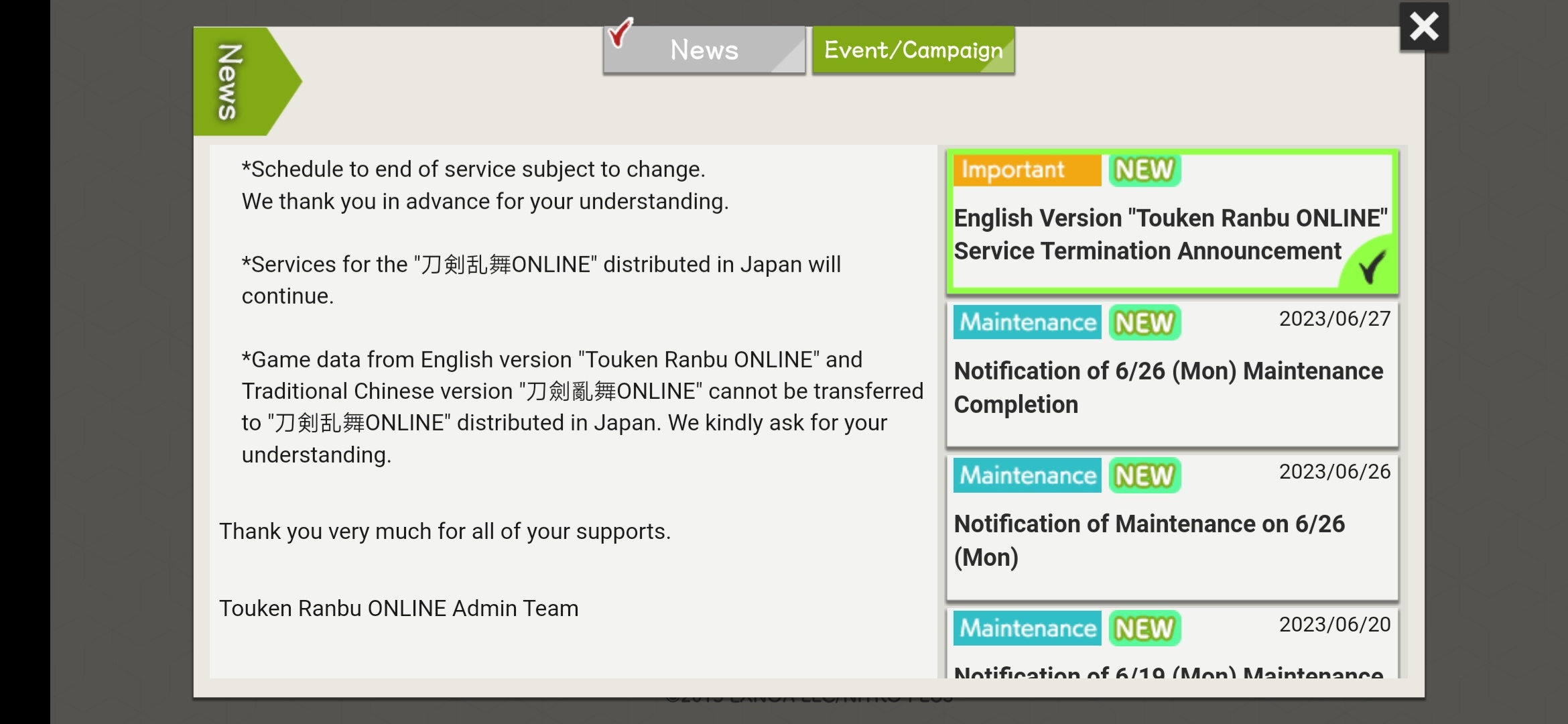Click the red checkmark on News tab
Image resolution: width=1568 pixels, height=724 pixels.
tap(620, 32)
